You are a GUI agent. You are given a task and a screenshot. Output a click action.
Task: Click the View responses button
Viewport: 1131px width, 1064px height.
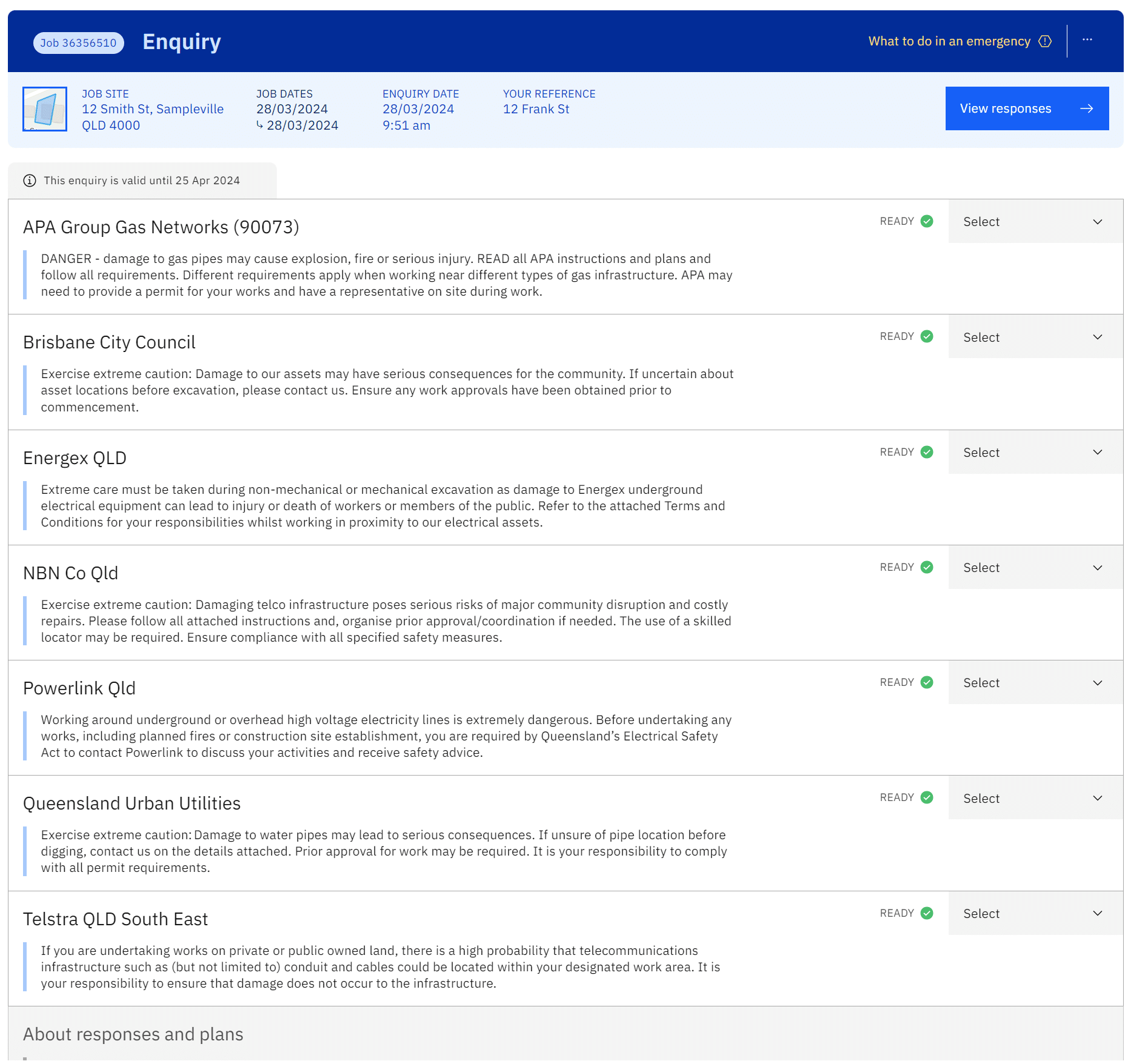click(1027, 108)
